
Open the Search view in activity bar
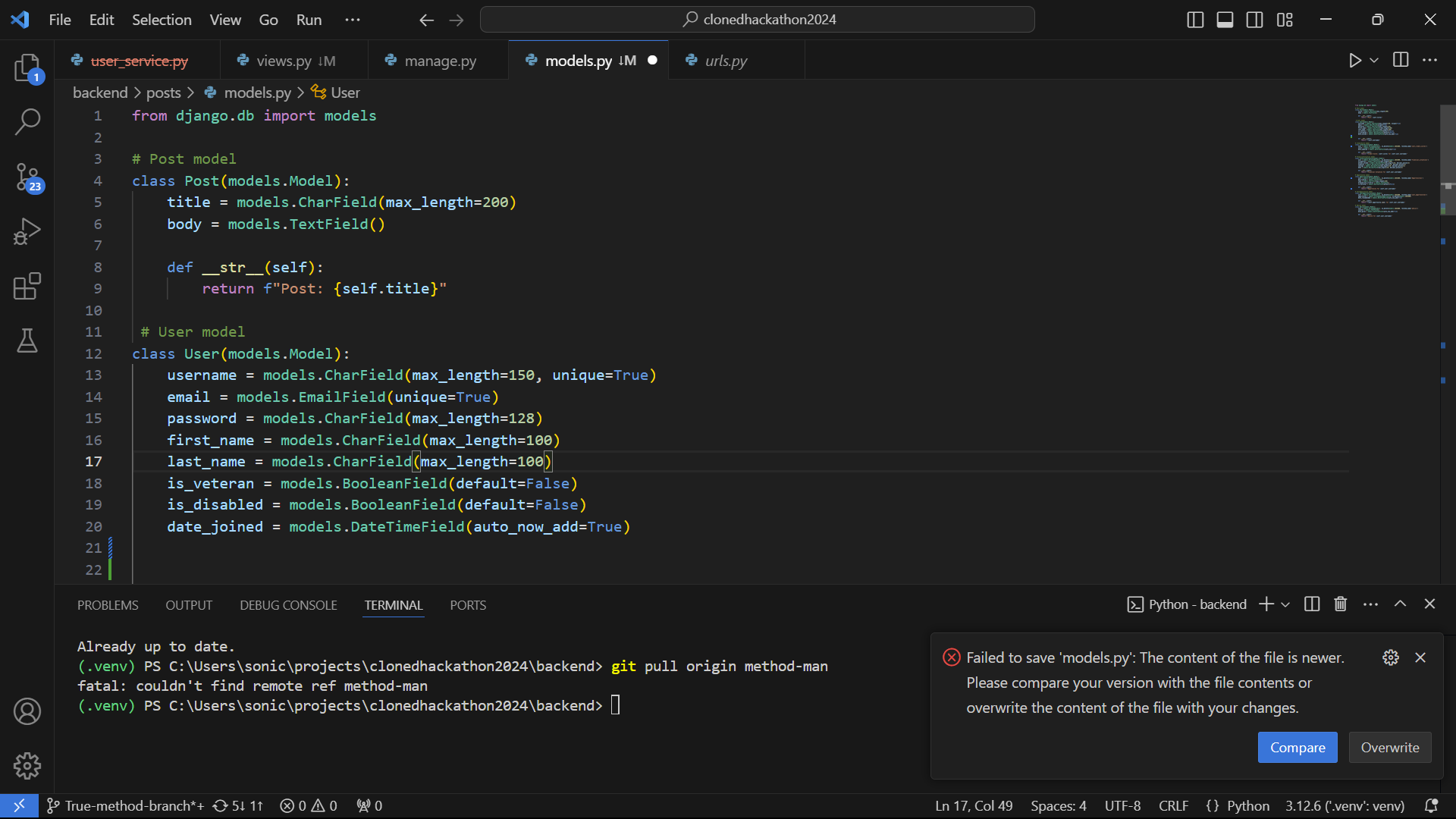27,121
